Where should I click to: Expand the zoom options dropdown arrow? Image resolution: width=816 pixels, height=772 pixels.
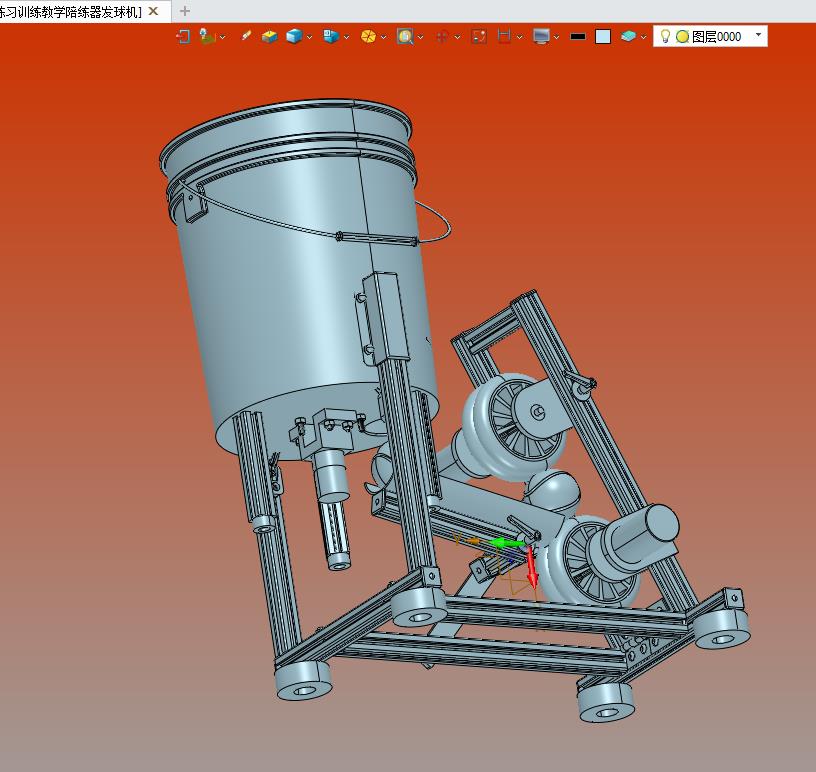[x=420, y=37]
